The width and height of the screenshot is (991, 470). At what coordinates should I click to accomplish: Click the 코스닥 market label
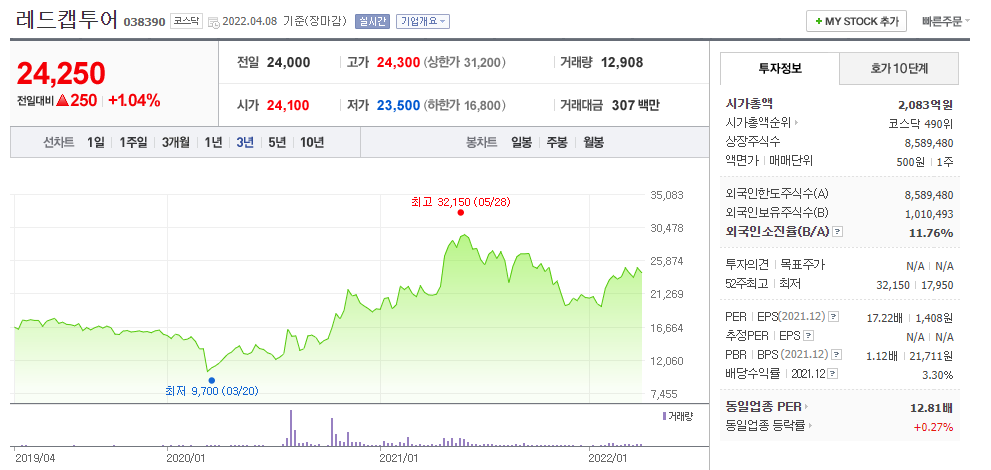186,21
